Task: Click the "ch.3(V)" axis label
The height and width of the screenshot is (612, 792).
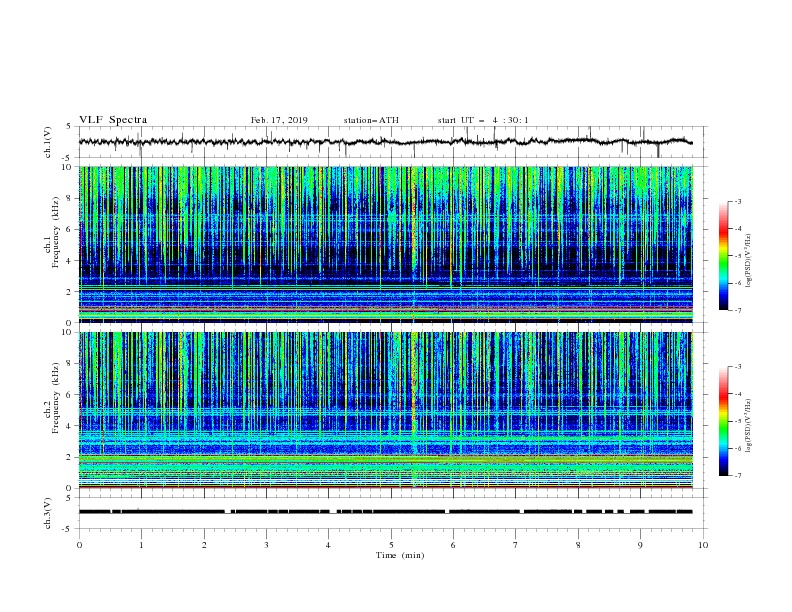Action: 48,513
